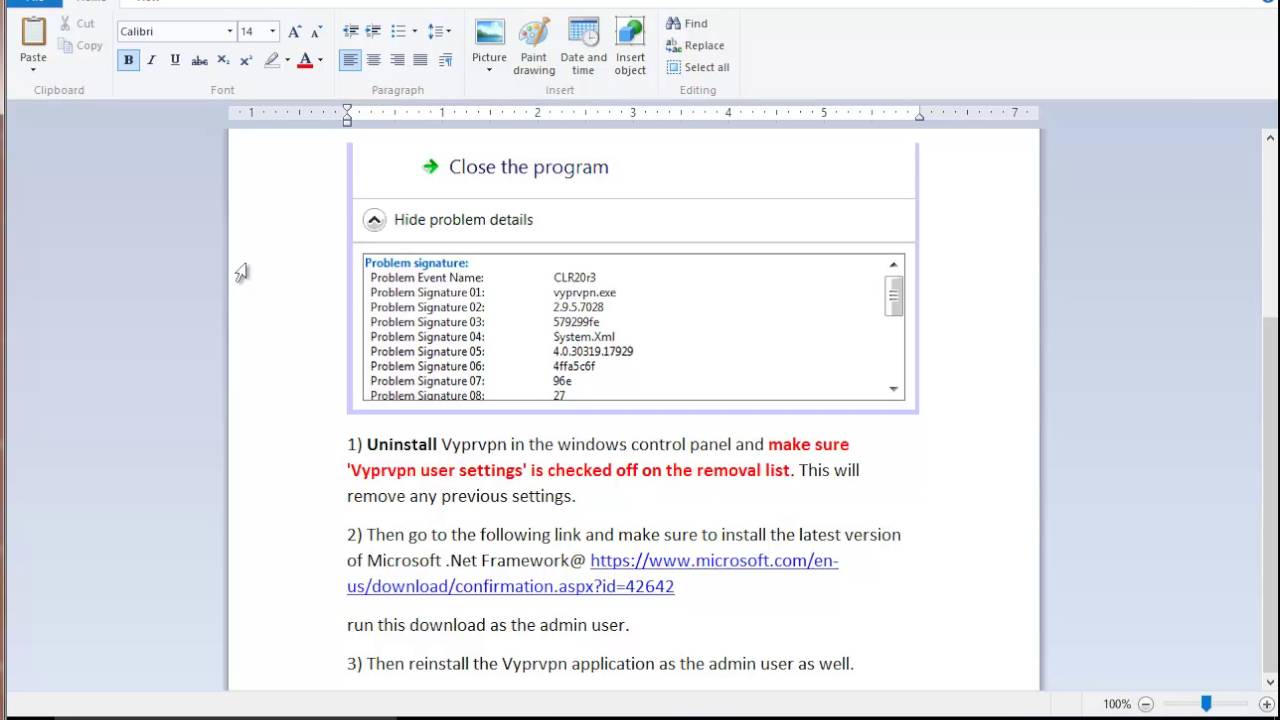Toggle strikethrough formatting
This screenshot has height=720, width=1280.
point(199,60)
